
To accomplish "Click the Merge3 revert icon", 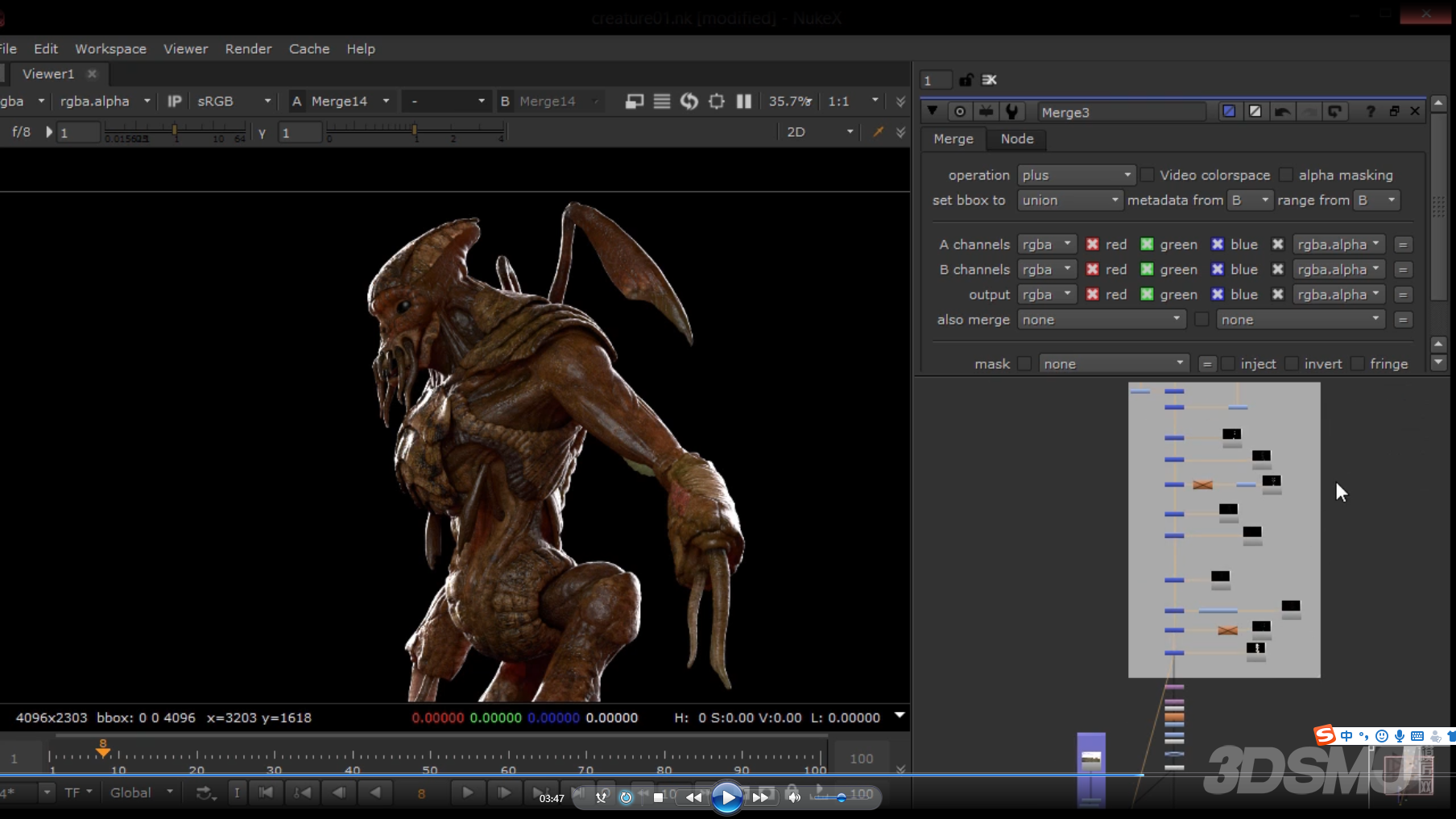I will pos(1335,112).
